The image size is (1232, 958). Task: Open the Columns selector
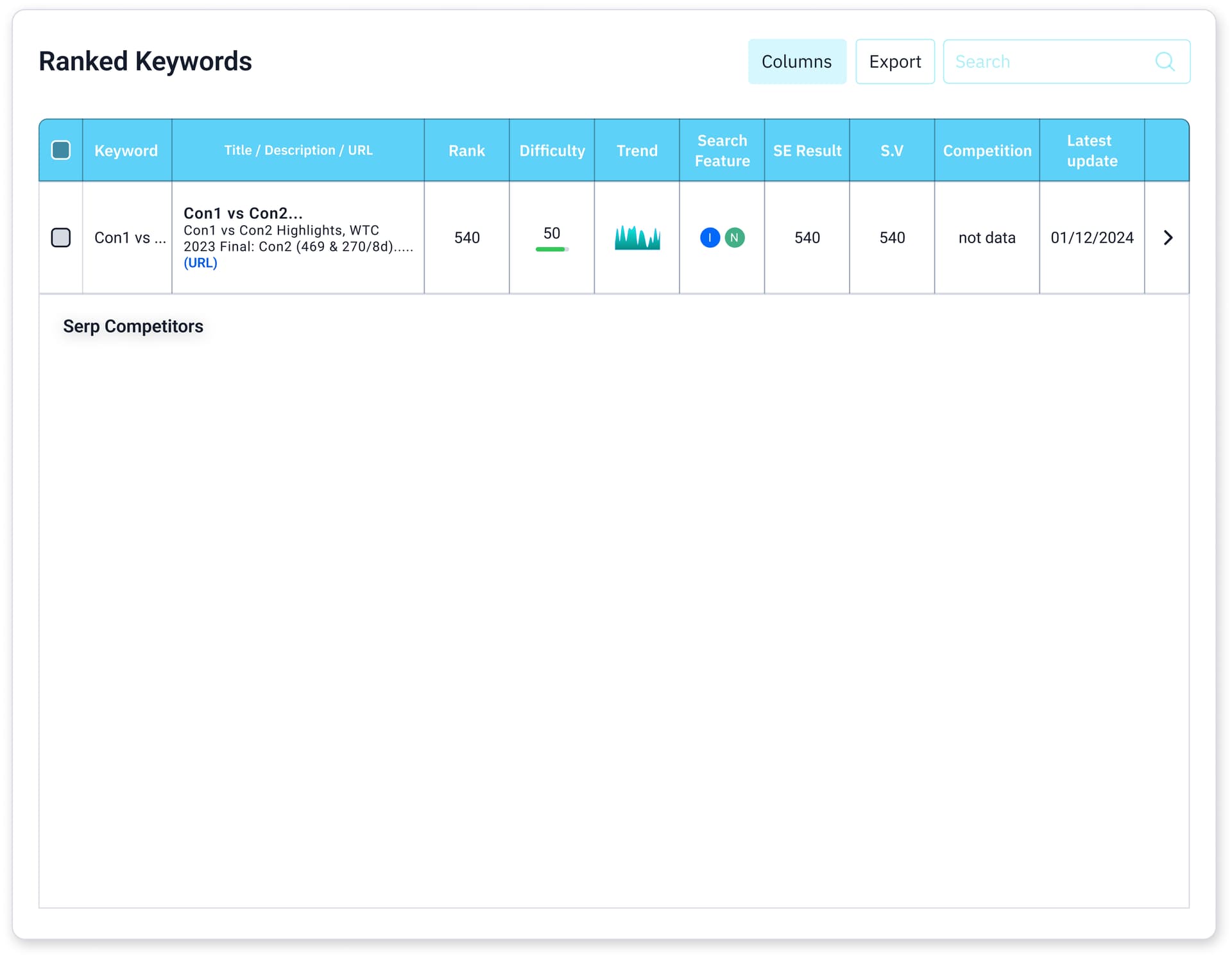point(796,62)
